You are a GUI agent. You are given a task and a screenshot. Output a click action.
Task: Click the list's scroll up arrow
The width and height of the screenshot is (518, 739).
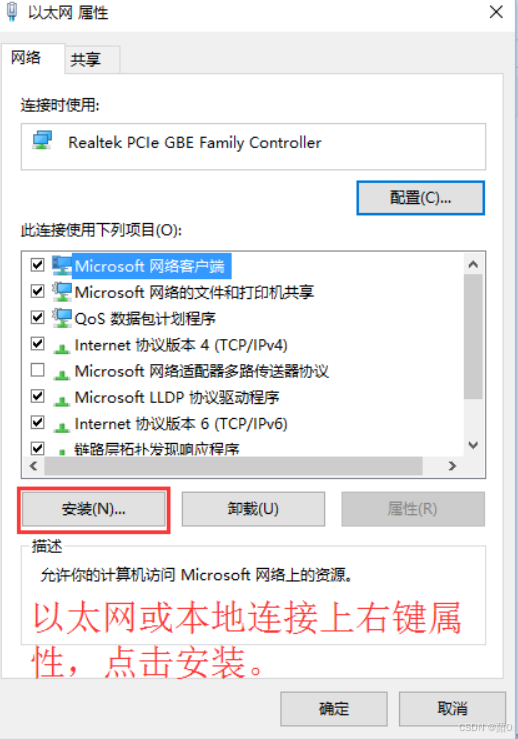click(473, 264)
